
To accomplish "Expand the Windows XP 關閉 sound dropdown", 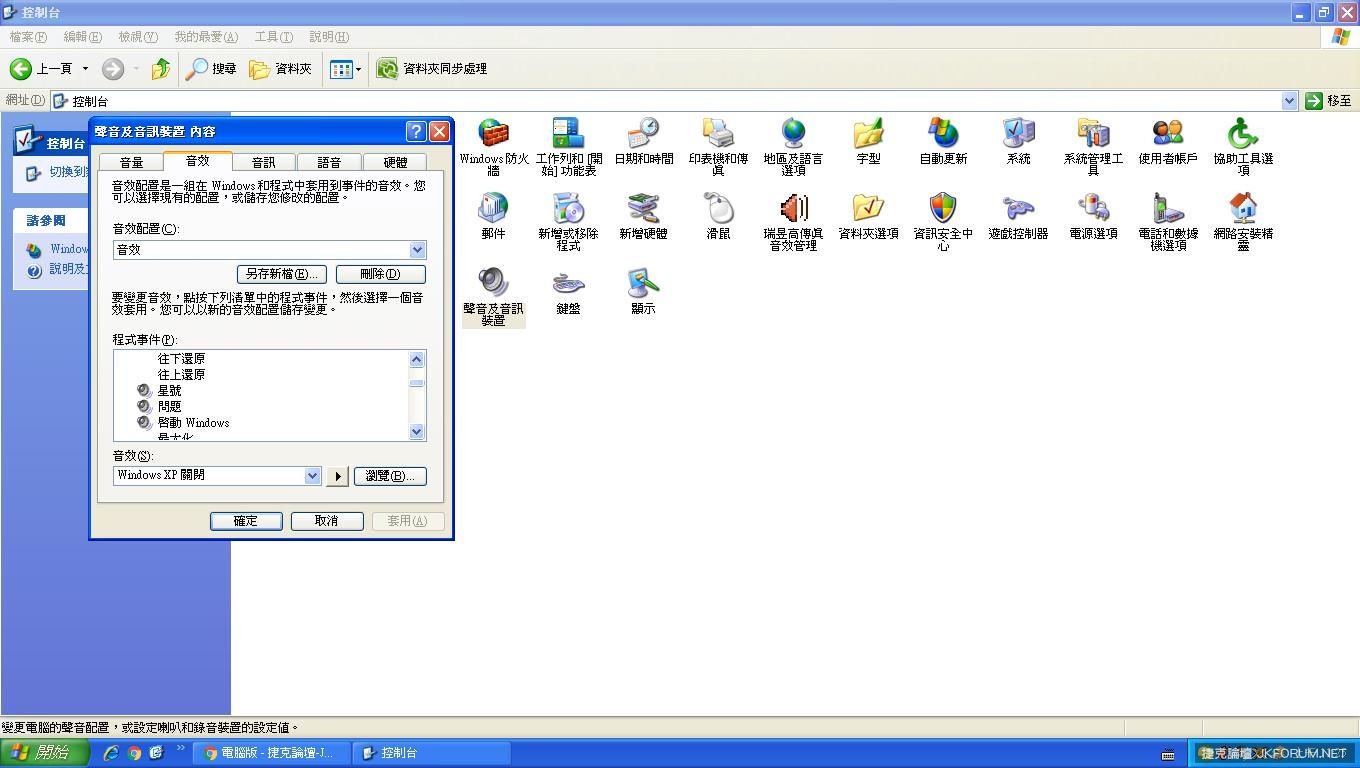I will [312, 476].
